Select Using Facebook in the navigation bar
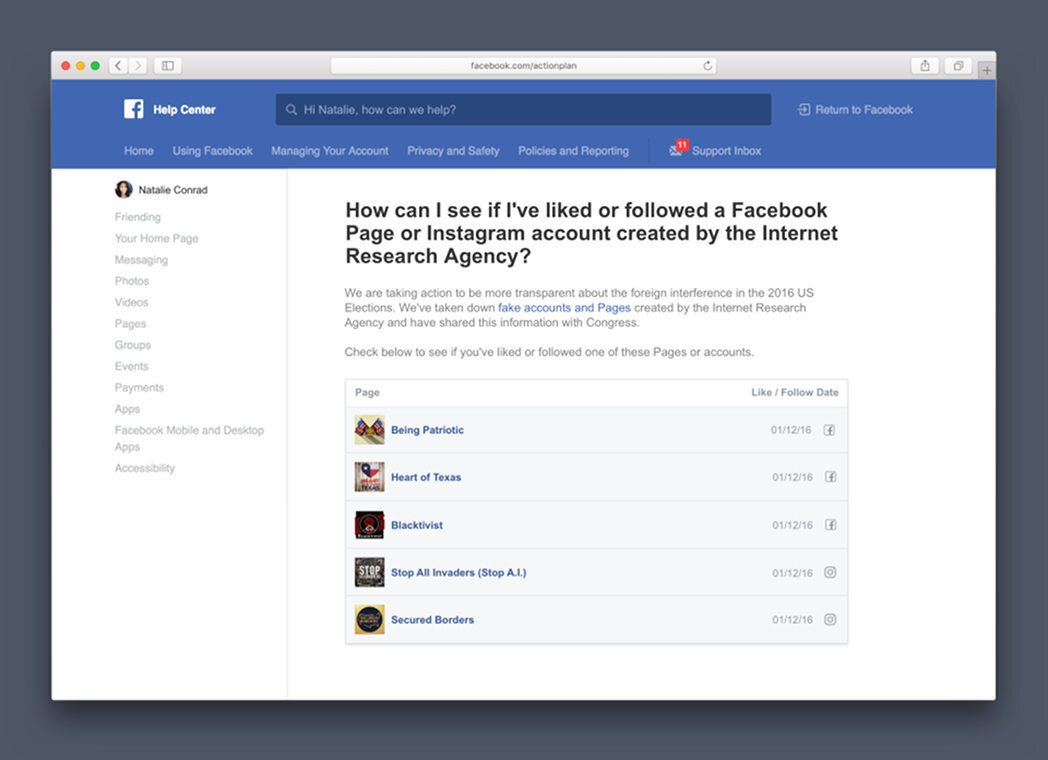The width and height of the screenshot is (1048, 760). pyautogui.click(x=212, y=150)
